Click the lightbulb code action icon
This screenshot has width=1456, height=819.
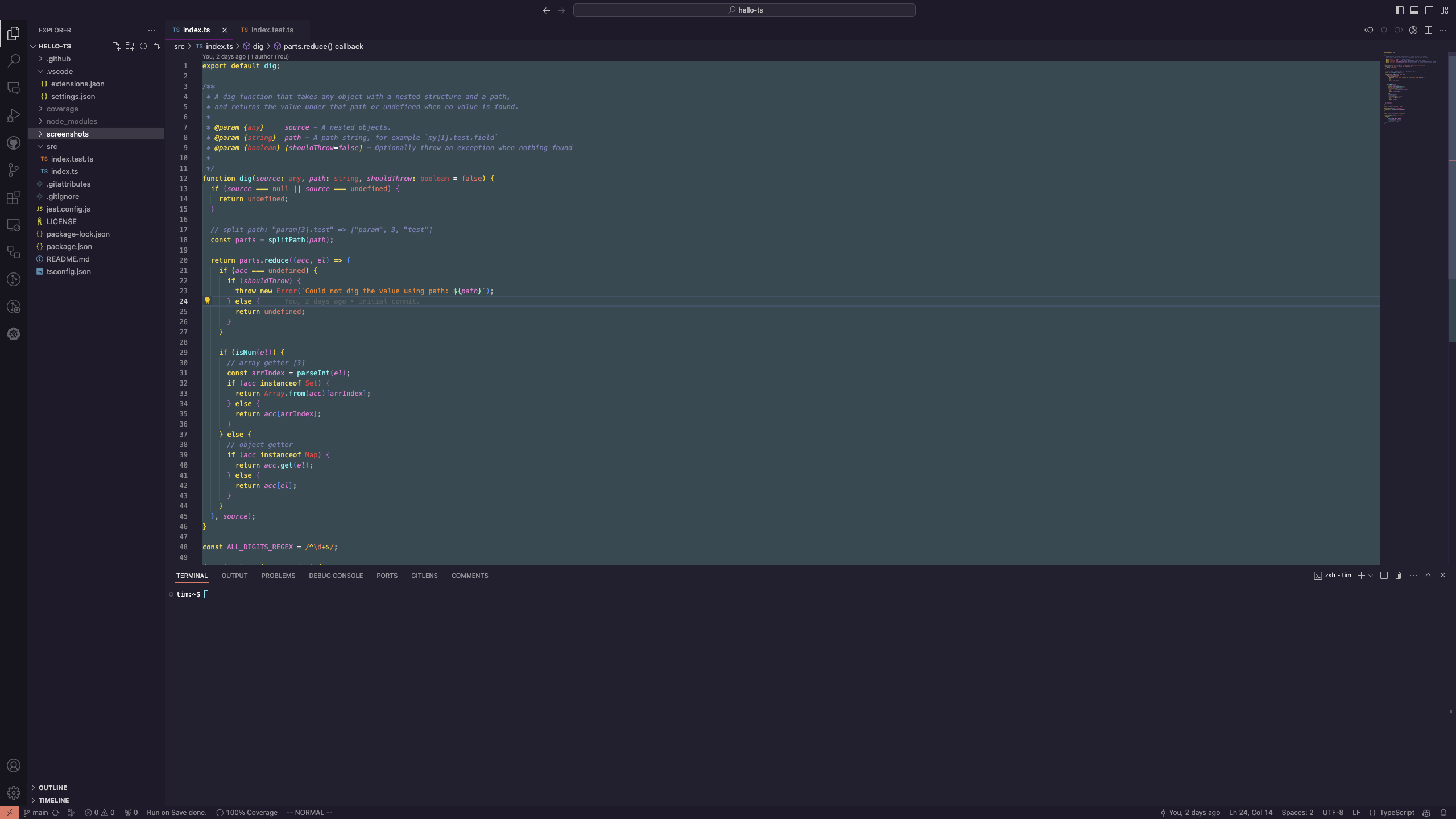208,301
